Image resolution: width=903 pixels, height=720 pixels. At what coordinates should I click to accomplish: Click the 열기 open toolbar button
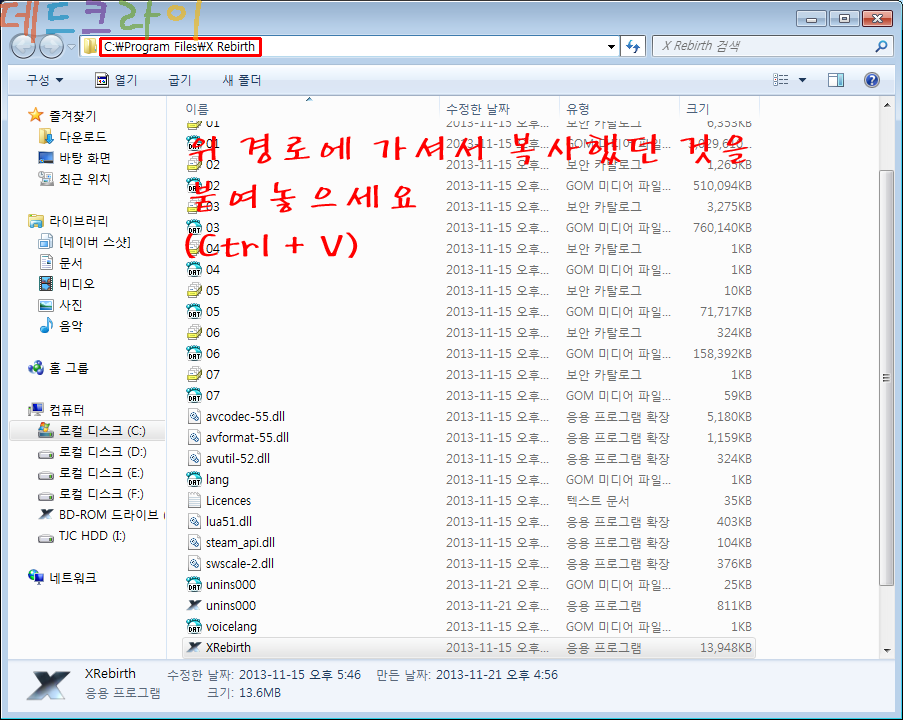(116, 80)
